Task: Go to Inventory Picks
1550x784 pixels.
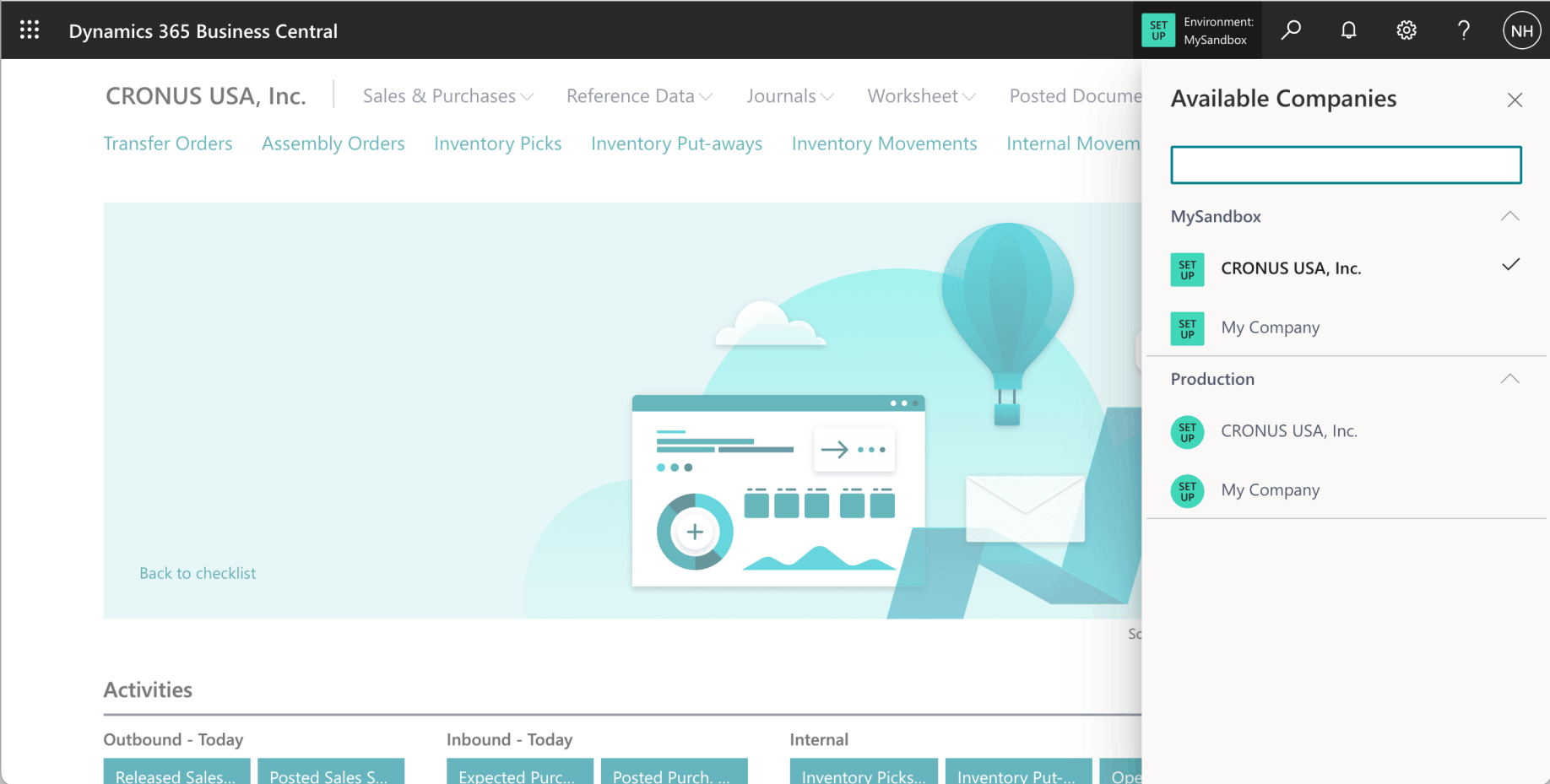Action: pyautogui.click(x=498, y=143)
